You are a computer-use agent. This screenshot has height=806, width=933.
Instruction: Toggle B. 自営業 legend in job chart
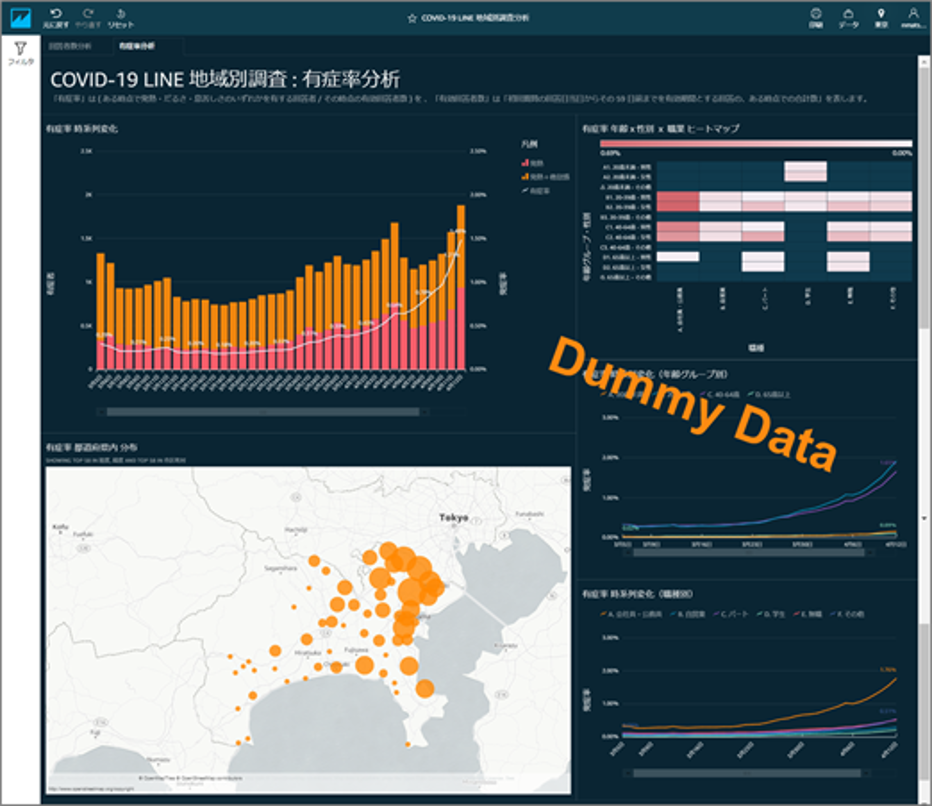[x=687, y=614]
